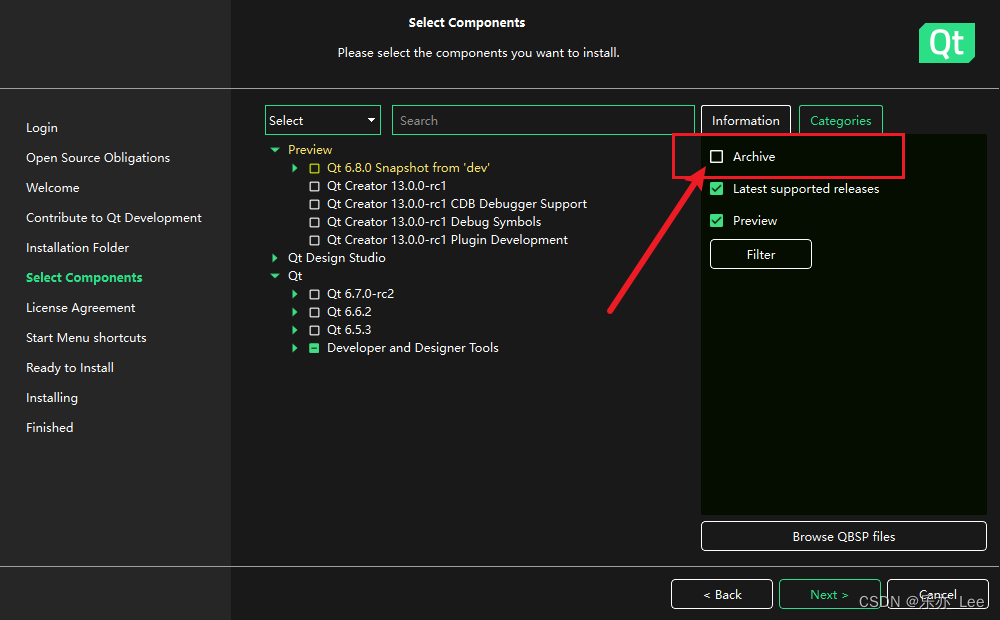Check Qt 6.8.0 Snapshot from 'dev' checkbox
The height and width of the screenshot is (620, 1000).
click(x=314, y=168)
